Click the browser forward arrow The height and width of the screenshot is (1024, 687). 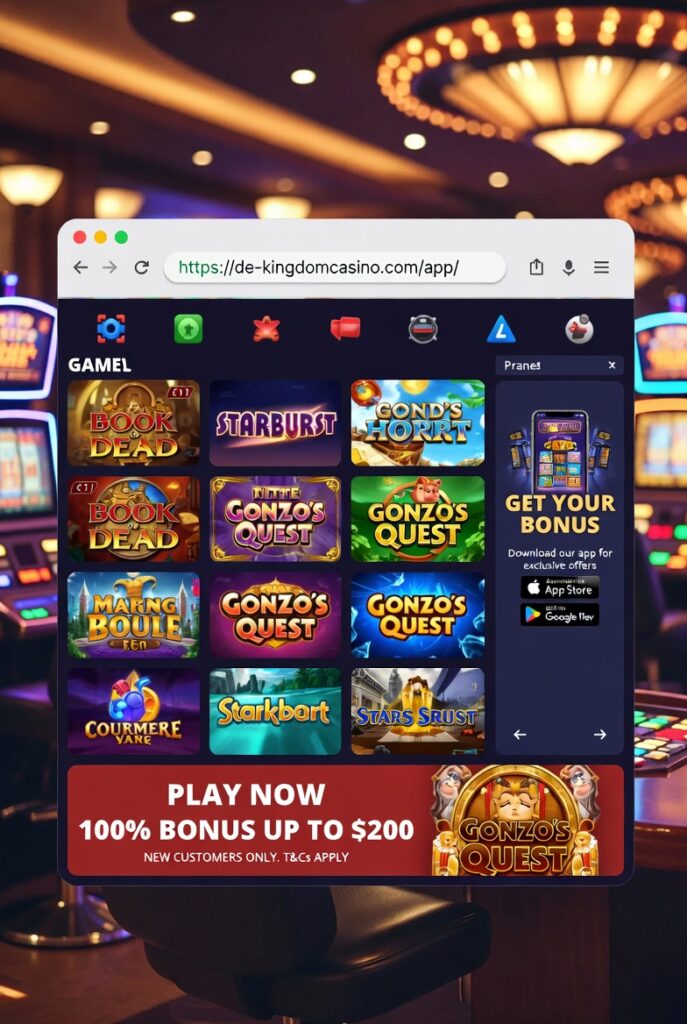pos(110,267)
